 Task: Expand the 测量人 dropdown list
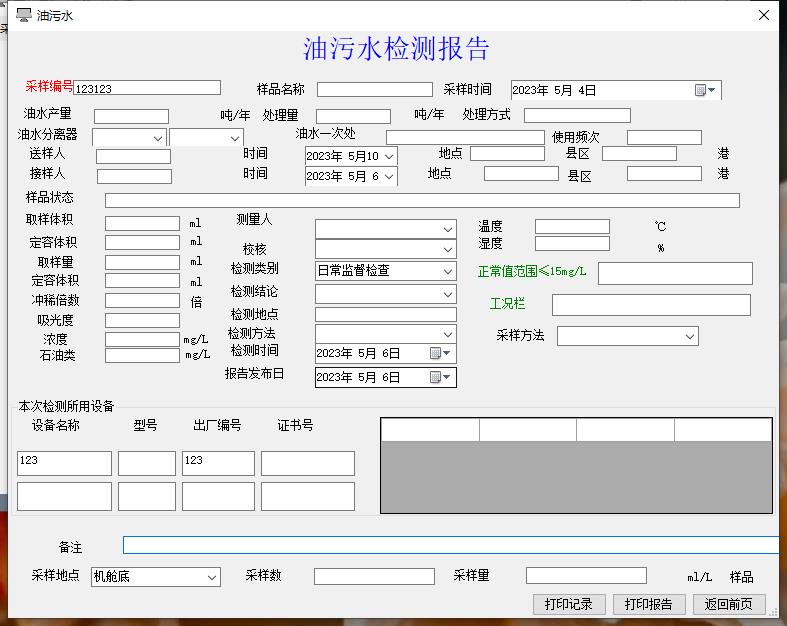tap(447, 229)
